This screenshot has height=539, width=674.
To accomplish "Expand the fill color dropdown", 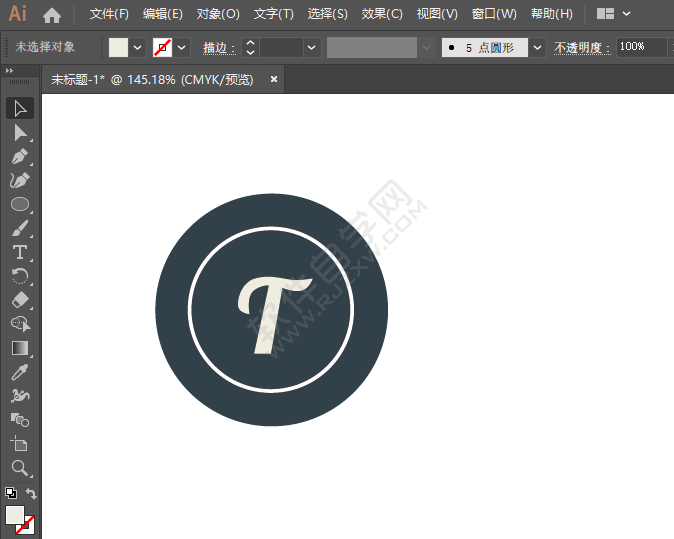I will (x=137, y=47).
